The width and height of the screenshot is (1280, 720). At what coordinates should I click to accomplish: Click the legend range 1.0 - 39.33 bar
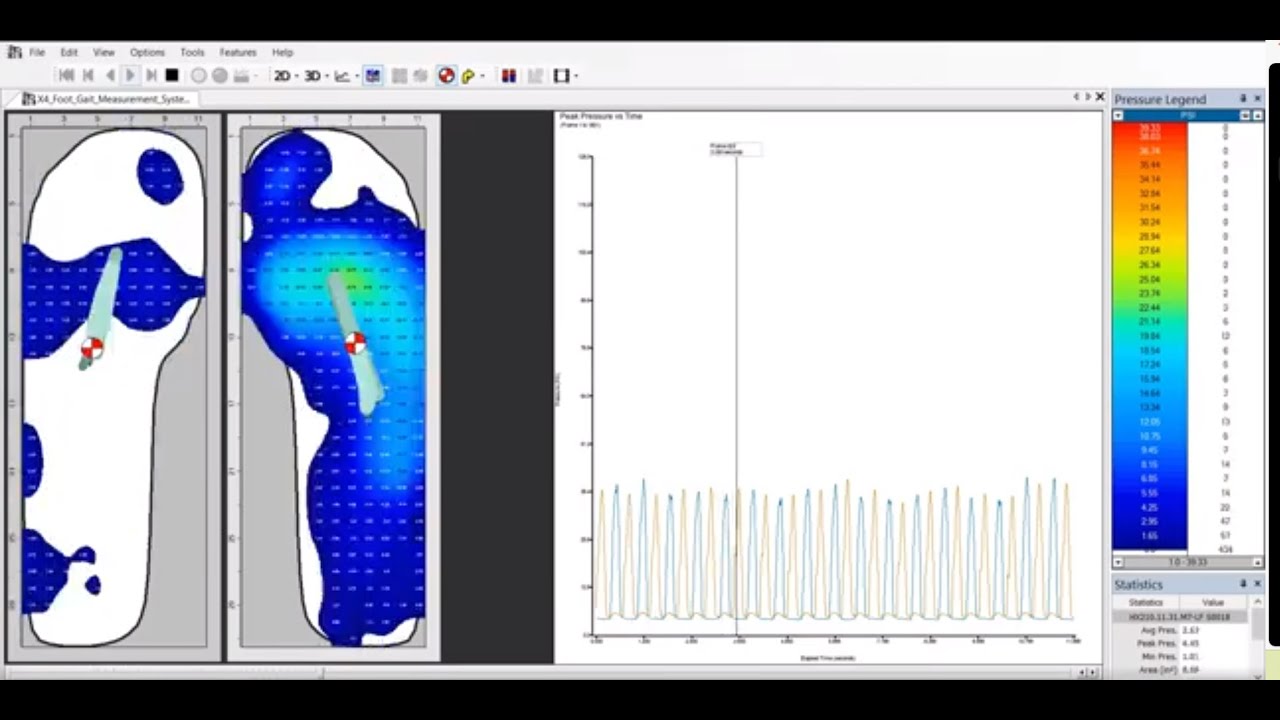coord(1187,562)
